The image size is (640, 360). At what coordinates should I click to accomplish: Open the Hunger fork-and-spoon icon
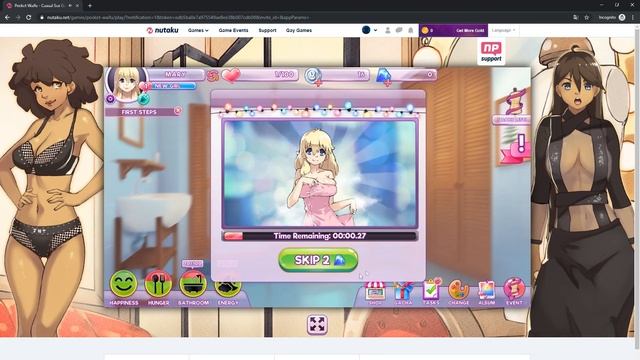coord(158,284)
